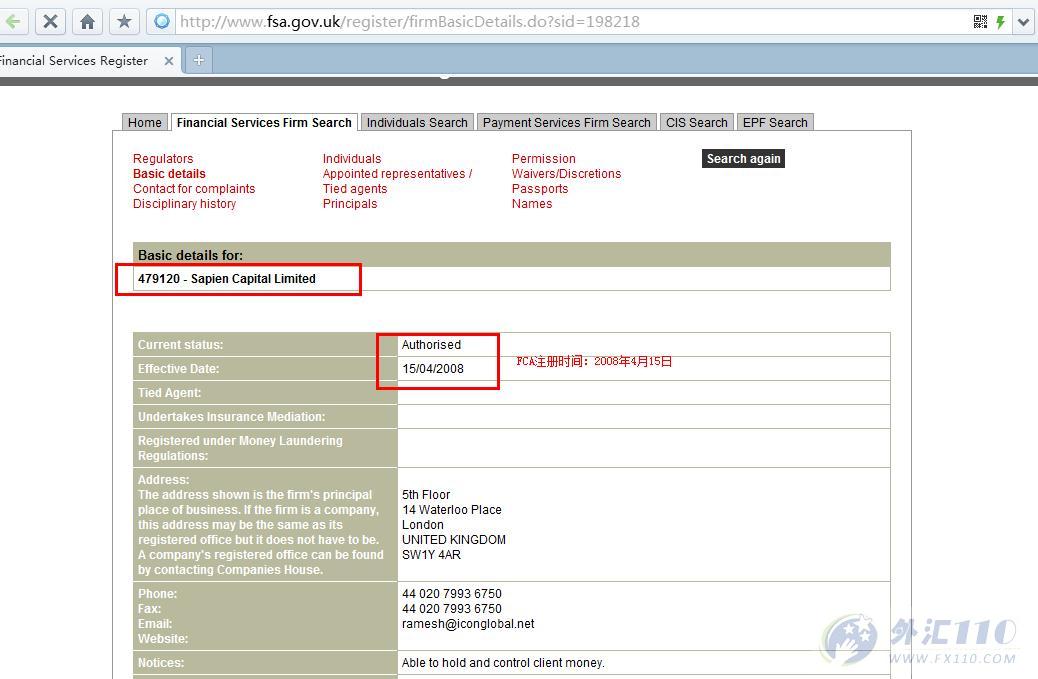Click the 'Authorised' status value
This screenshot has height=679, width=1038.
[x=432, y=345]
